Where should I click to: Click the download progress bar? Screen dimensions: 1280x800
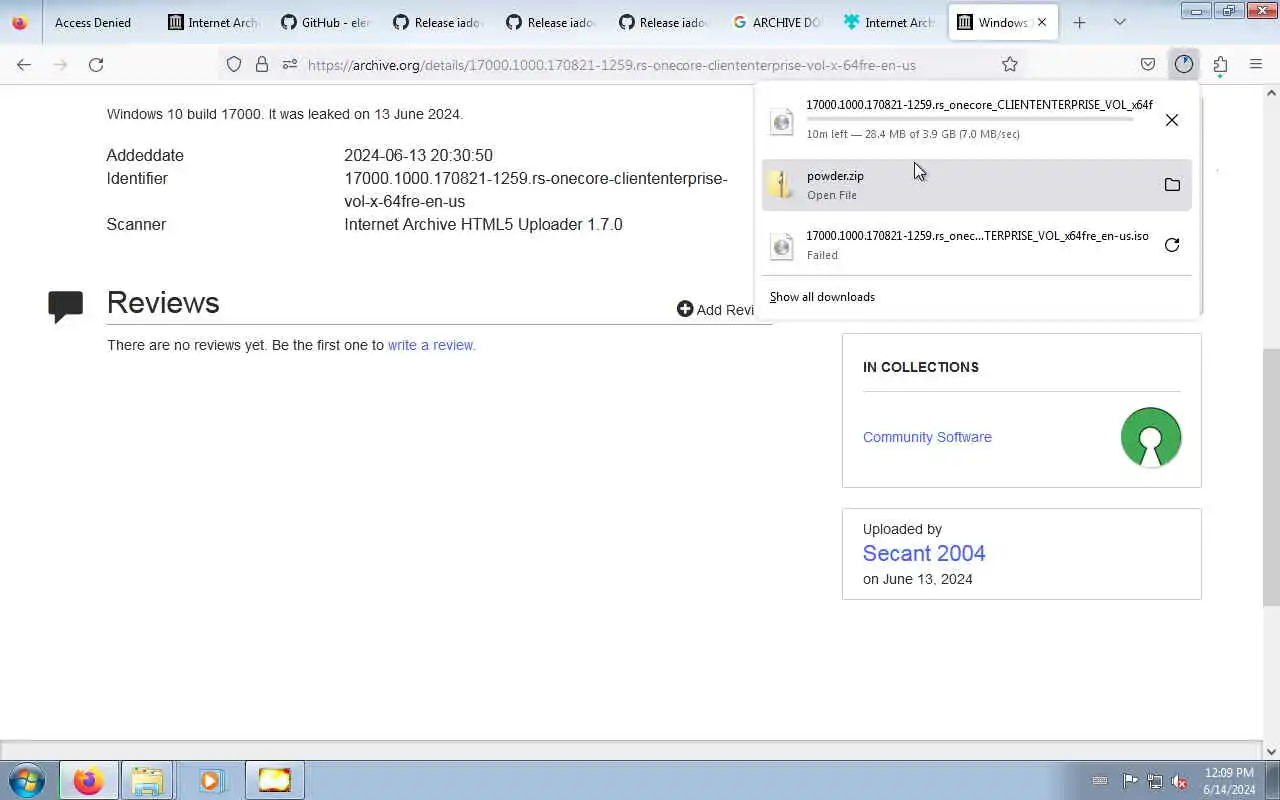pos(970,119)
